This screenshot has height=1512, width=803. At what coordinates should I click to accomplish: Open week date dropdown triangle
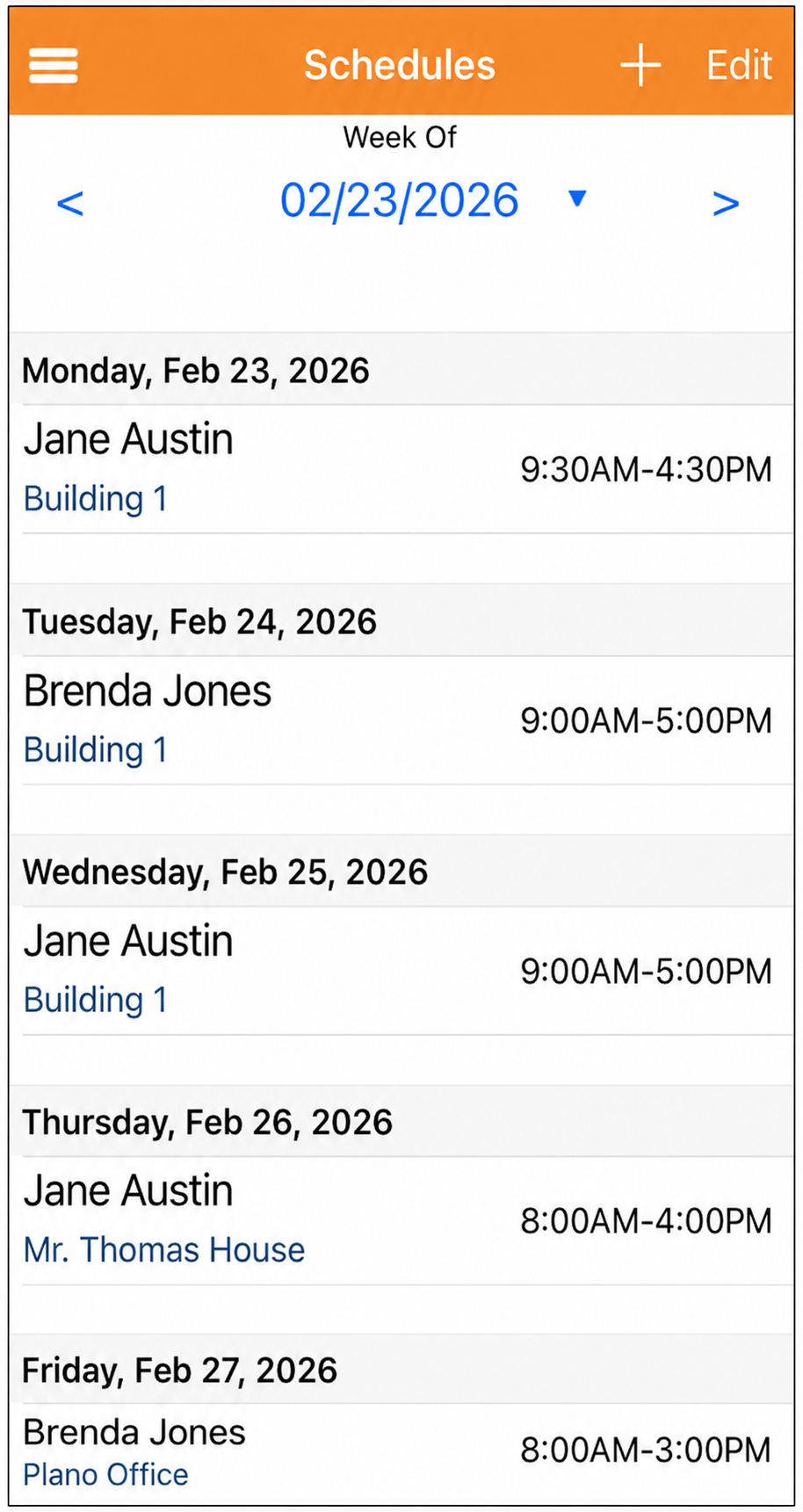click(577, 199)
